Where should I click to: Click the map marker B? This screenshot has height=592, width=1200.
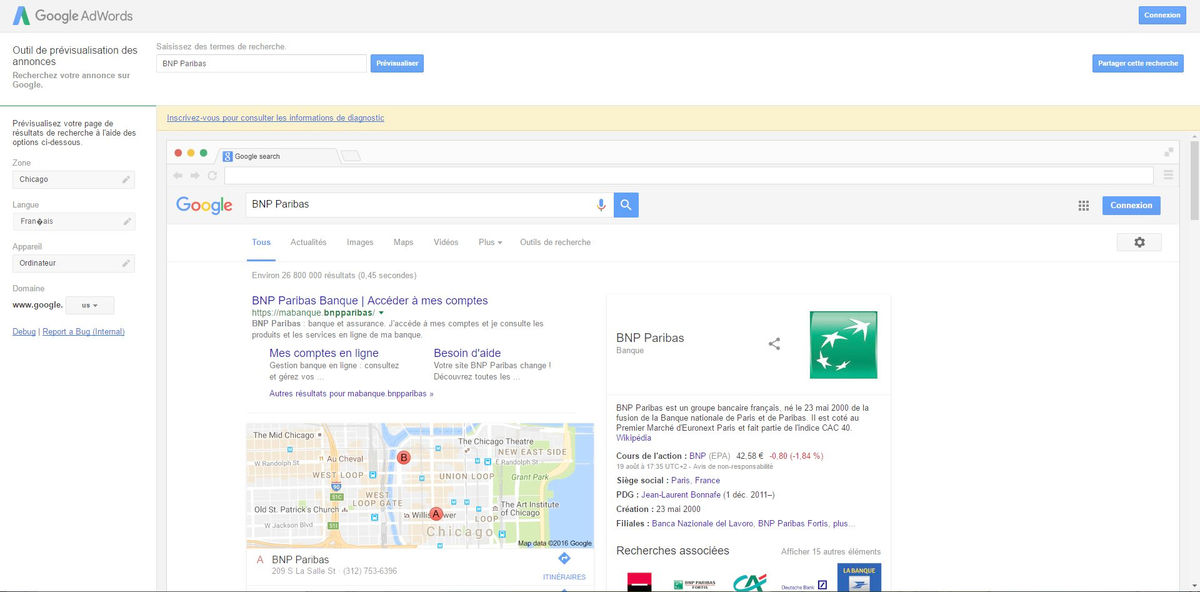[404, 458]
